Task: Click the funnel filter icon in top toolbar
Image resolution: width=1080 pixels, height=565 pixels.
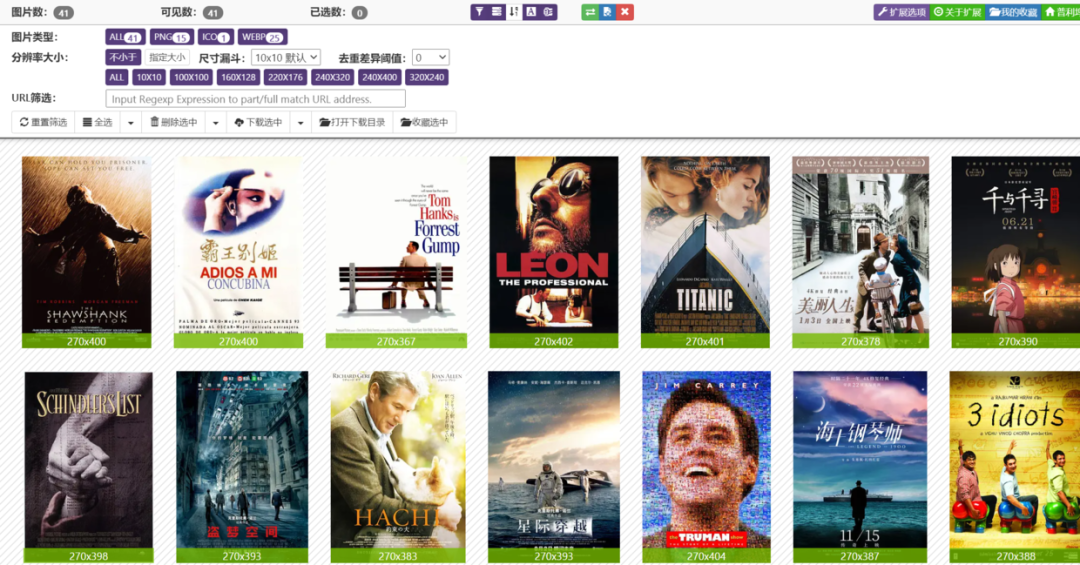Action: pyautogui.click(x=479, y=12)
